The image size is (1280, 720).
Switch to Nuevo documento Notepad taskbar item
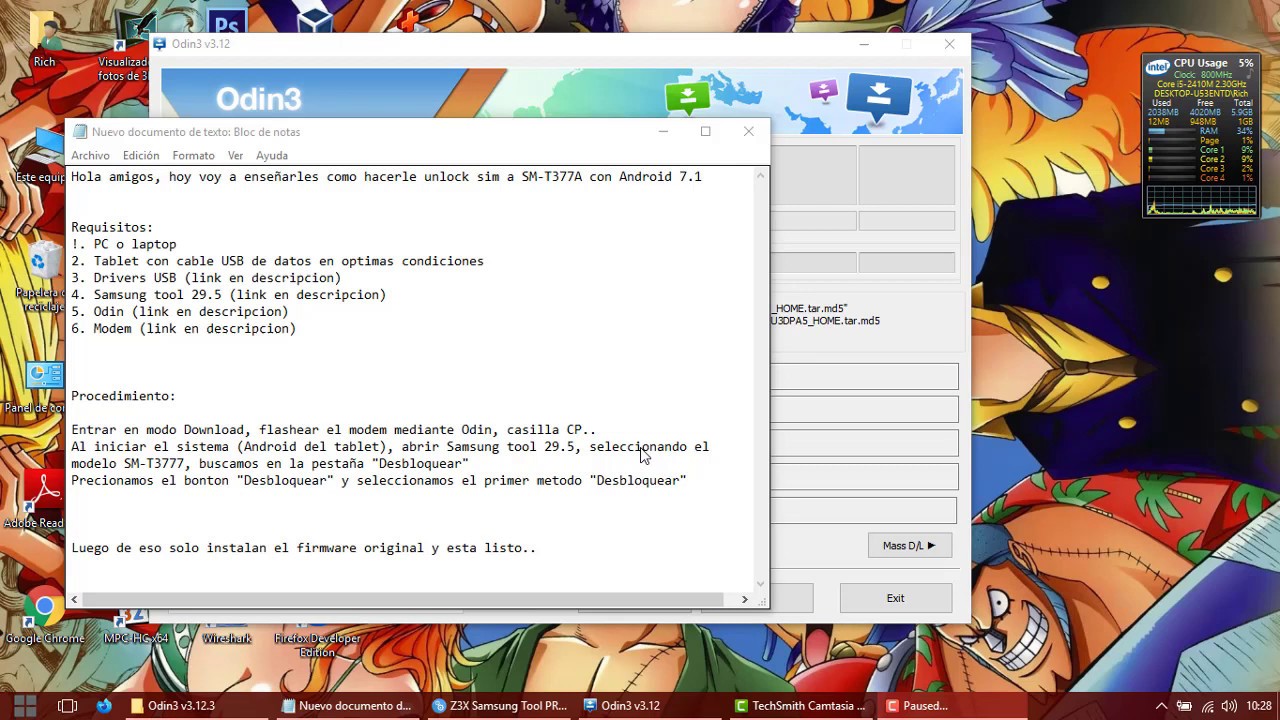click(348, 705)
